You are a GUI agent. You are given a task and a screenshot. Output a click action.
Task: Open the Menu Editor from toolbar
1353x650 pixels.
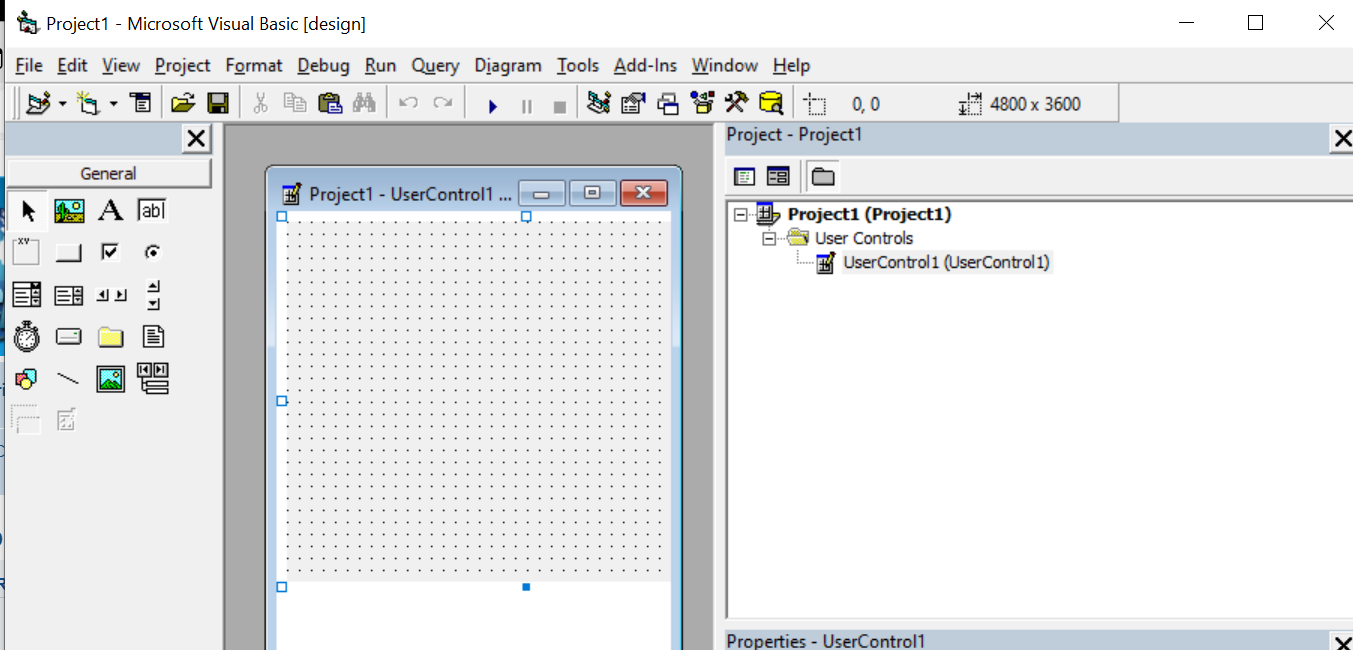coord(141,103)
